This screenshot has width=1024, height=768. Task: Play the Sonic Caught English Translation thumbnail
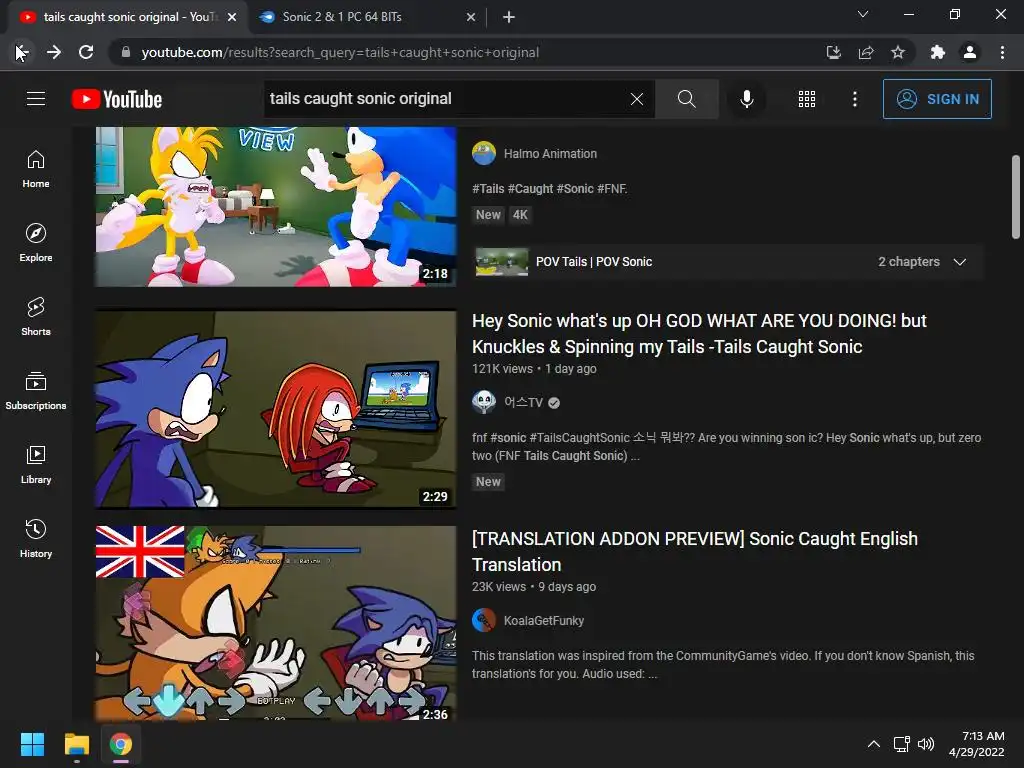[276, 623]
